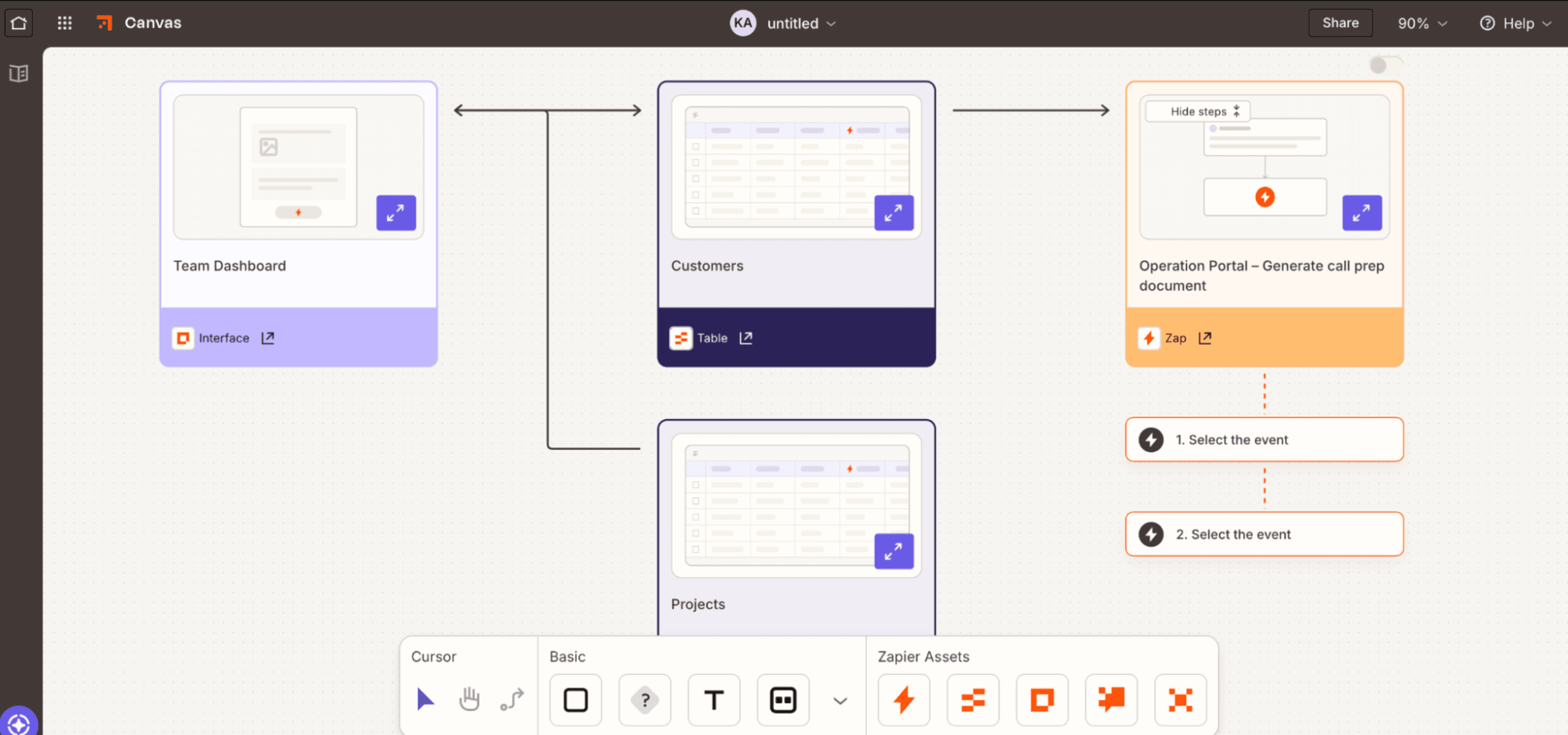This screenshot has width=1568, height=735.
Task: Click the Share button
Action: tap(1340, 23)
